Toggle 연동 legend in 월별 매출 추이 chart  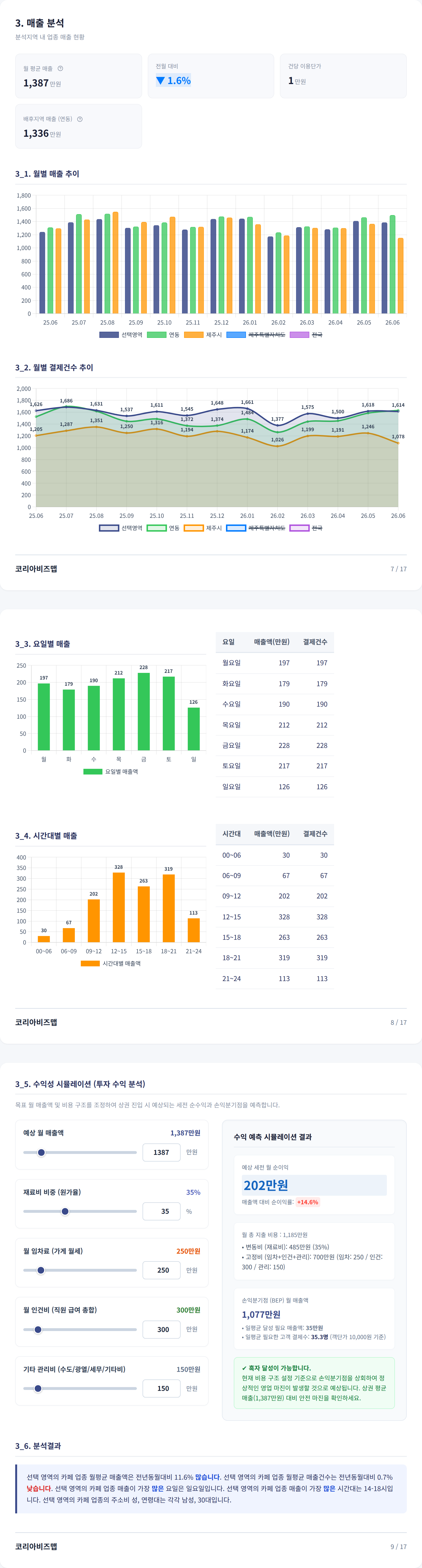pos(163,335)
